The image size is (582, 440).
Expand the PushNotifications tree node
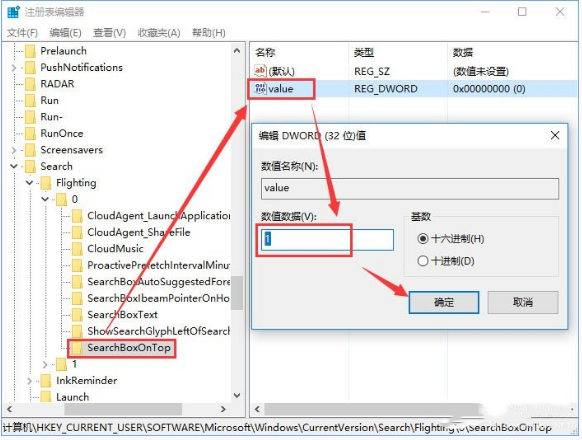tap(14, 68)
